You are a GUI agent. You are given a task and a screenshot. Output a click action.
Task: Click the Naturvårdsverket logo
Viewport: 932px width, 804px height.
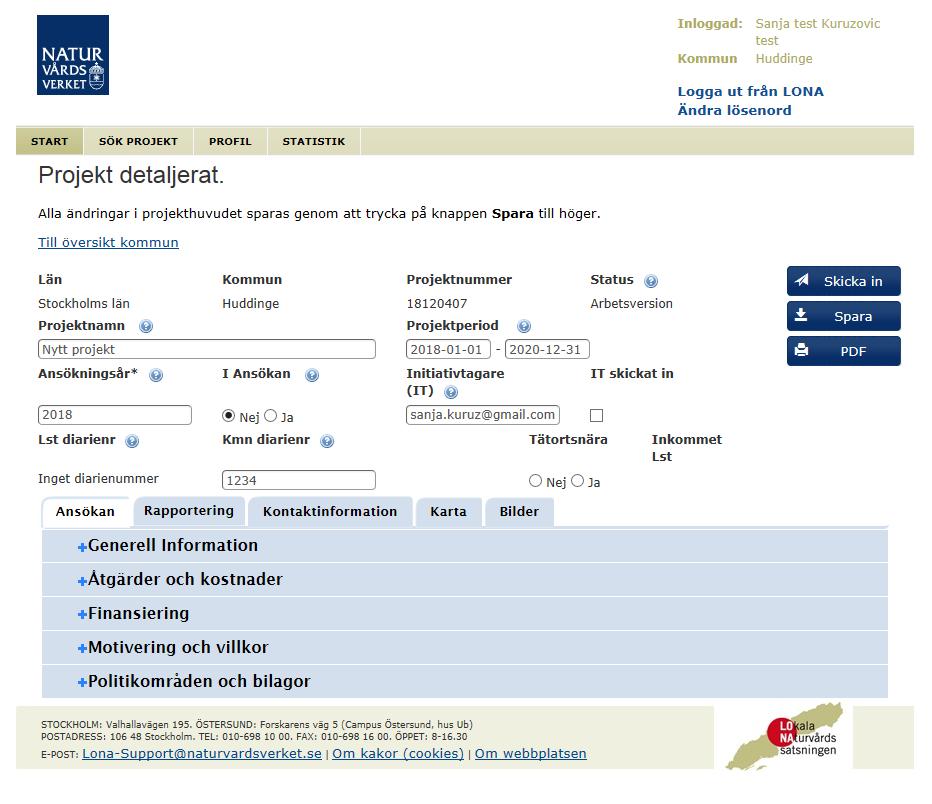point(73,55)
